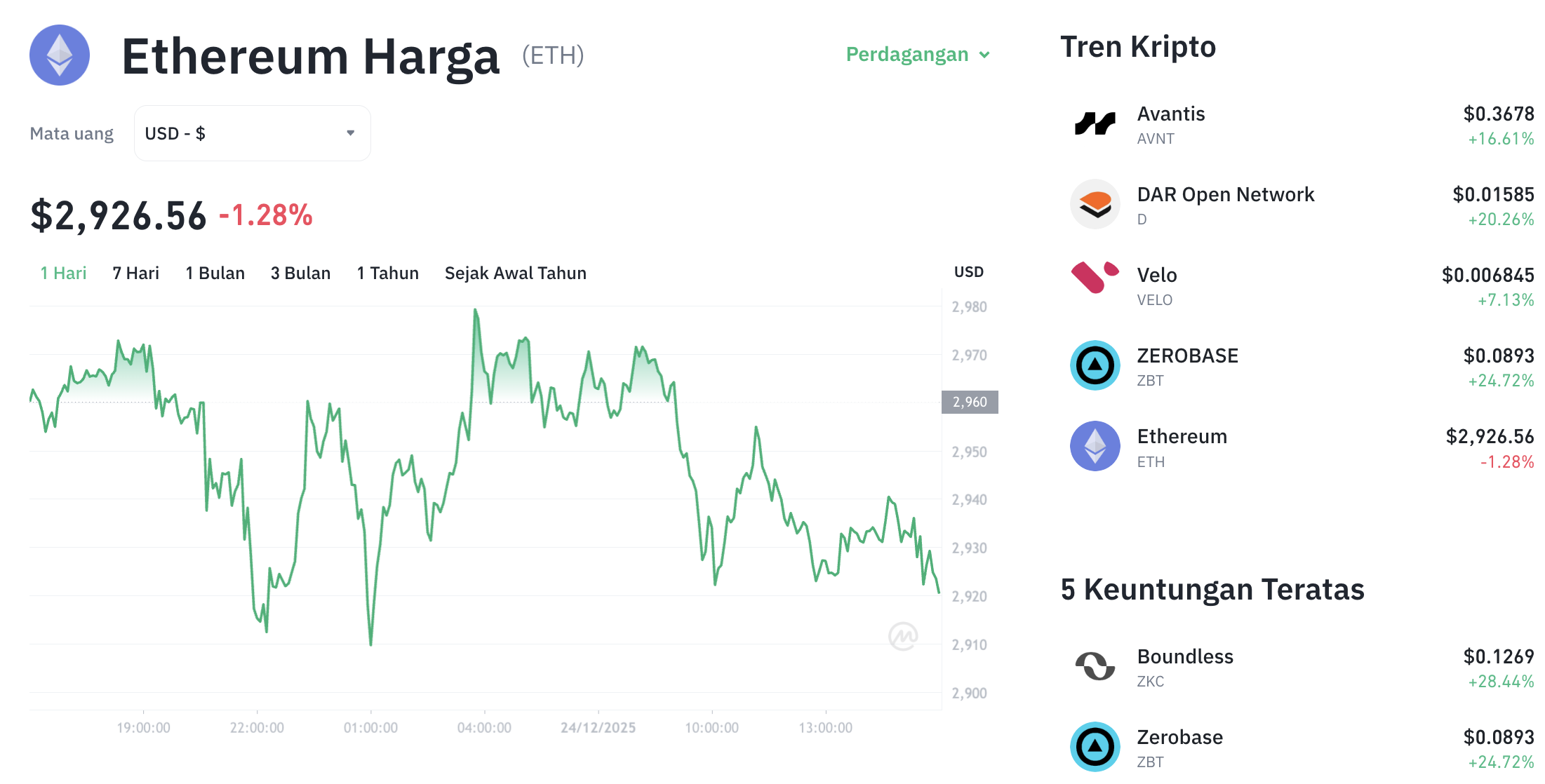This screenshot has height=784, width=1545.
Task: Click the Zerobase icon under Keuntungan Teratas
Action: 1095,747
